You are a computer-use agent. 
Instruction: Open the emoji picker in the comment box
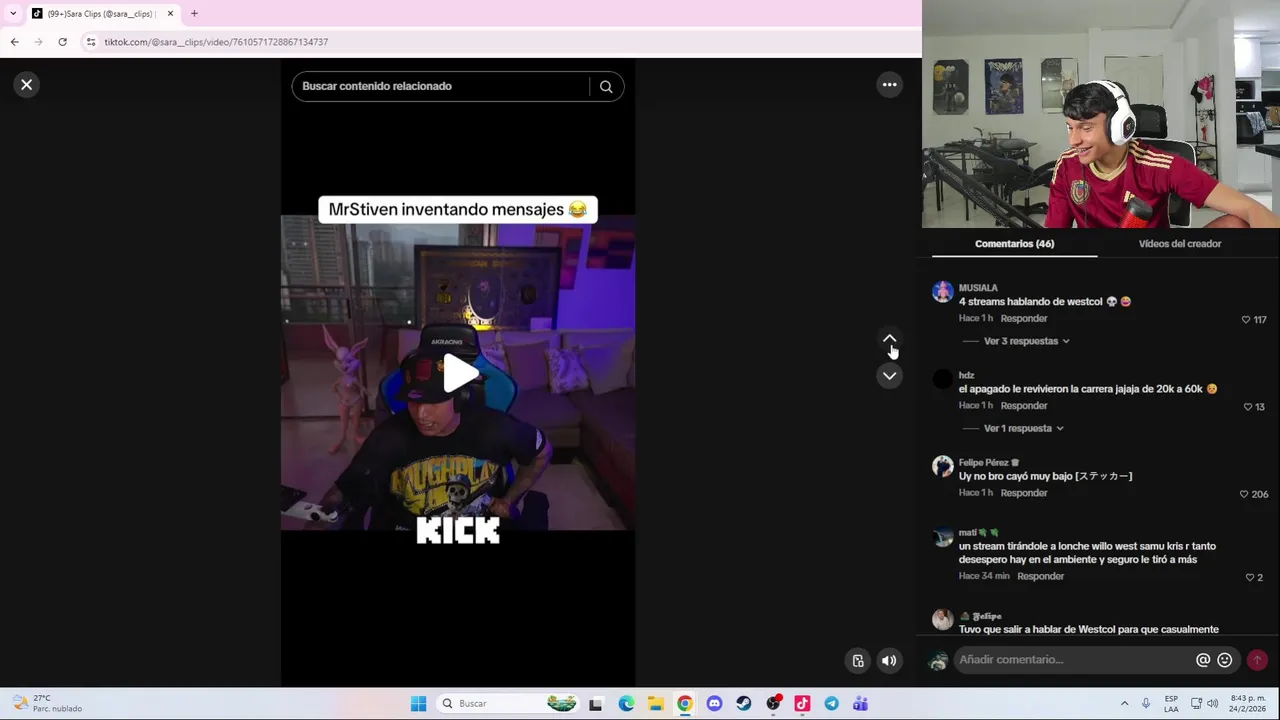[1225, 660]
